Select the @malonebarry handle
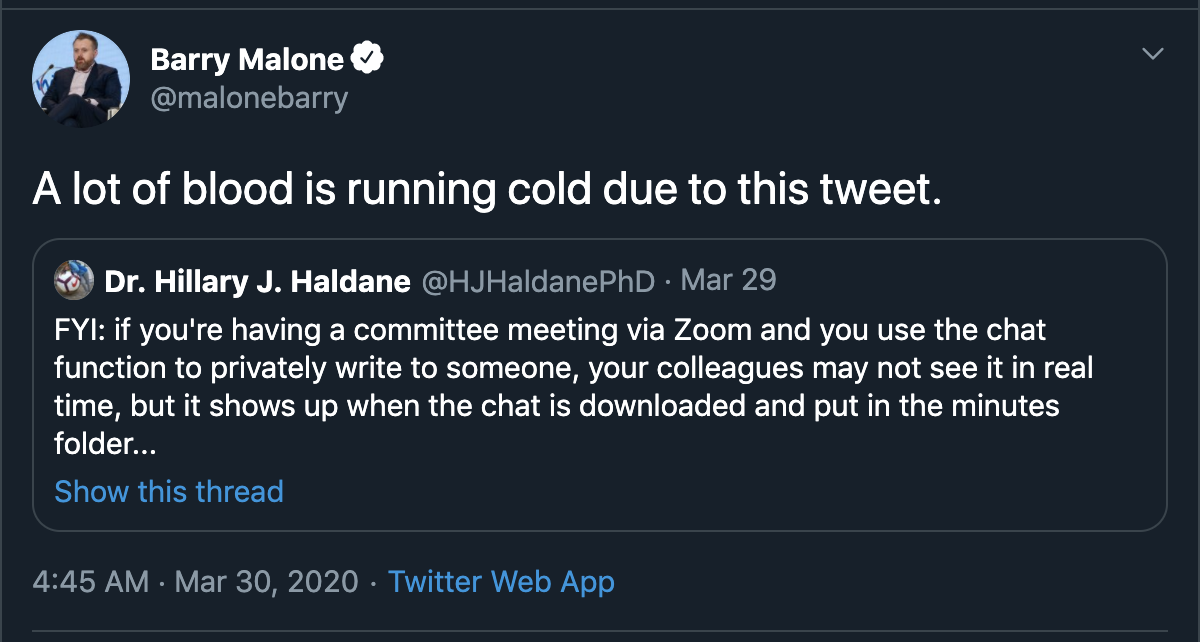This screenshot has width=1200, height=642. [251, 97]
